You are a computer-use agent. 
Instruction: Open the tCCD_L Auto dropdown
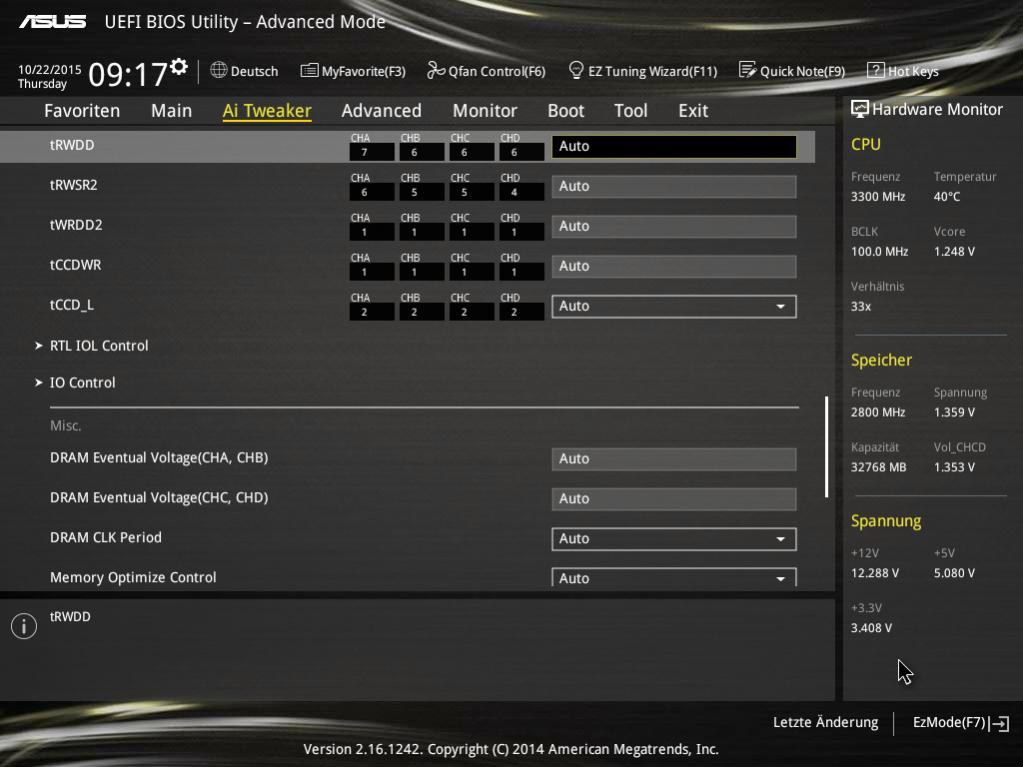pyautogui.click(x=674, y=307)
